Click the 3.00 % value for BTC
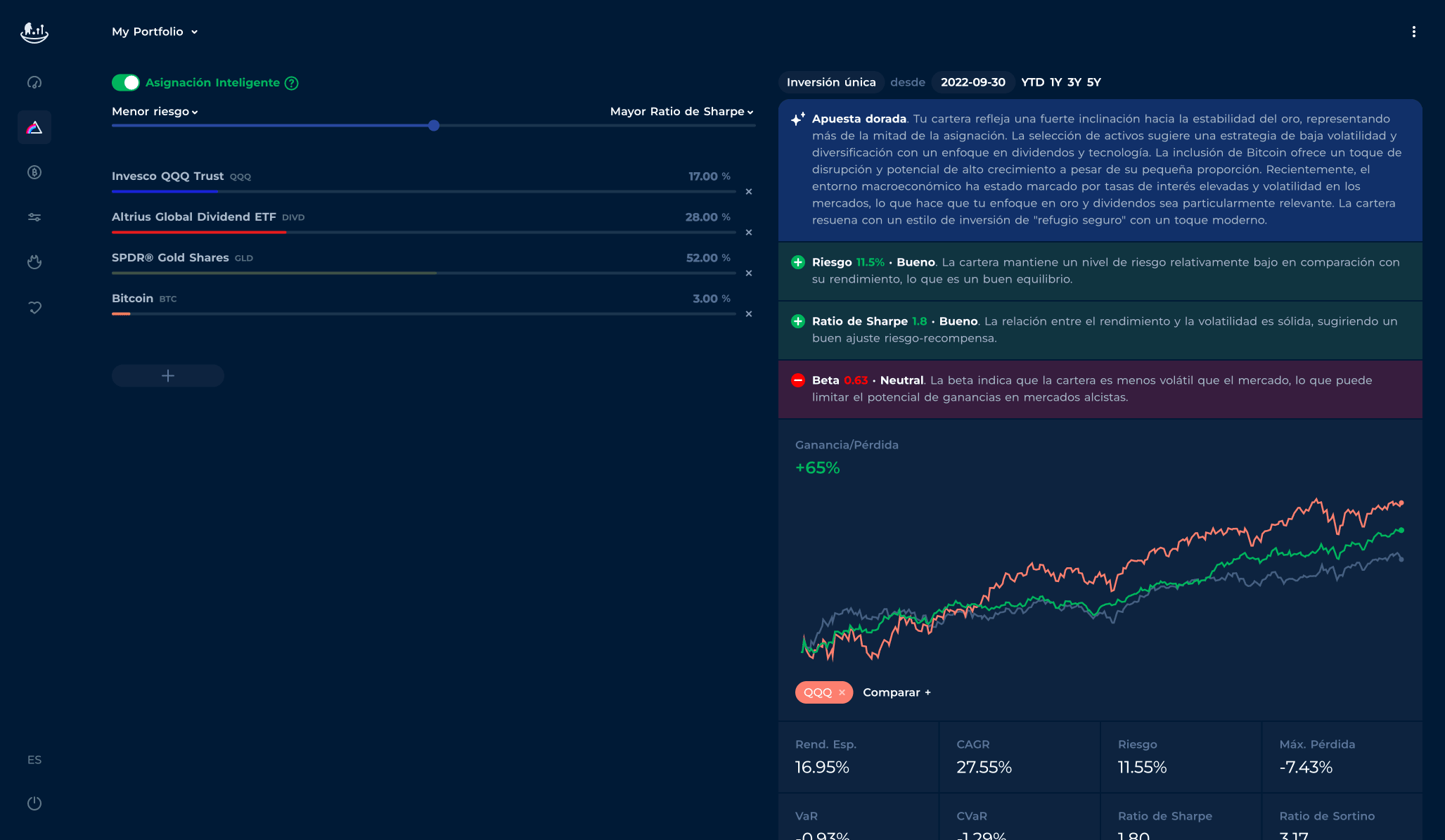Image resolution: width=1445 pixels, height=840 pixels. point(712,299)
